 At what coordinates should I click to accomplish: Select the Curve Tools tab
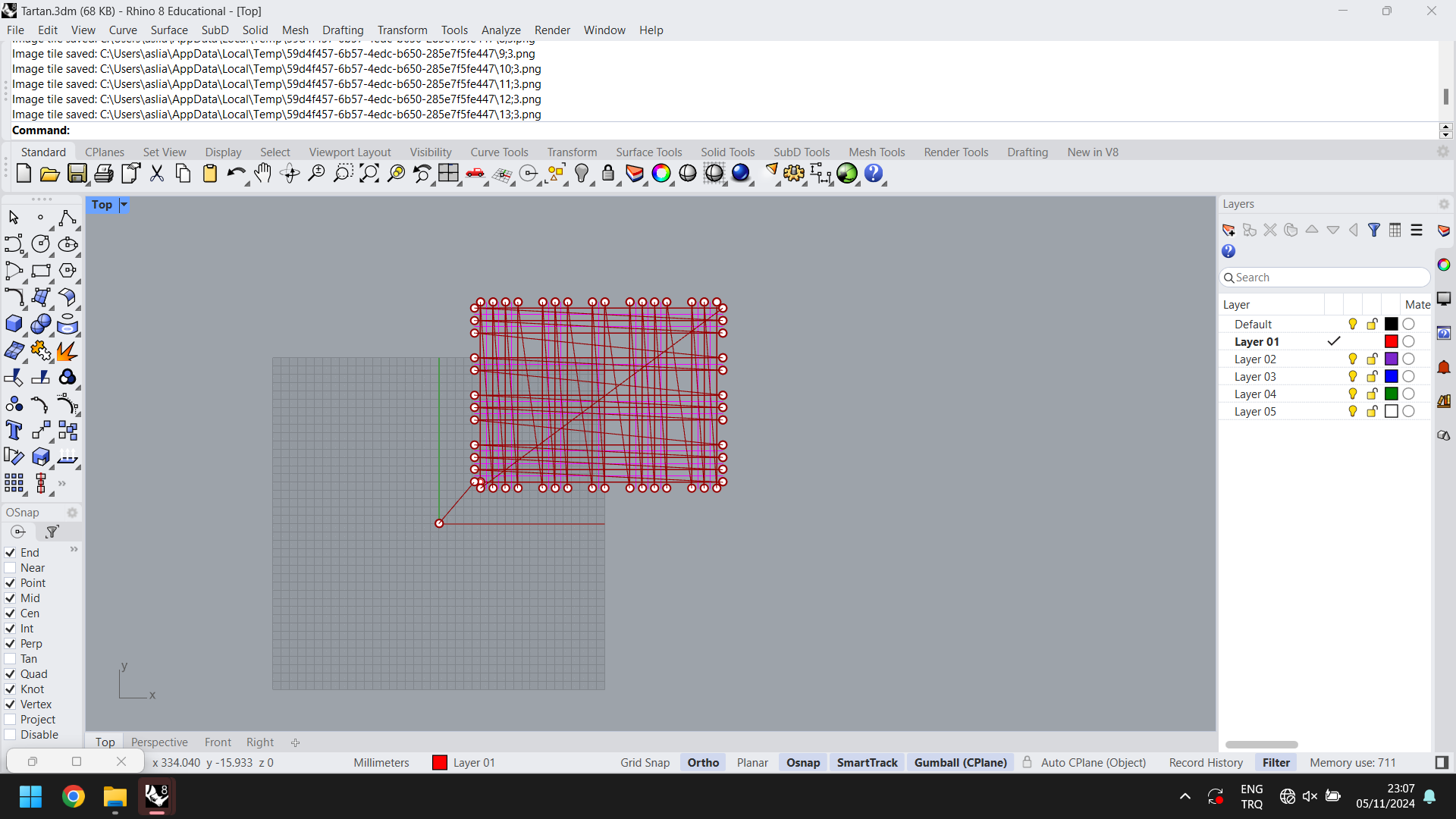coord(498,151)
